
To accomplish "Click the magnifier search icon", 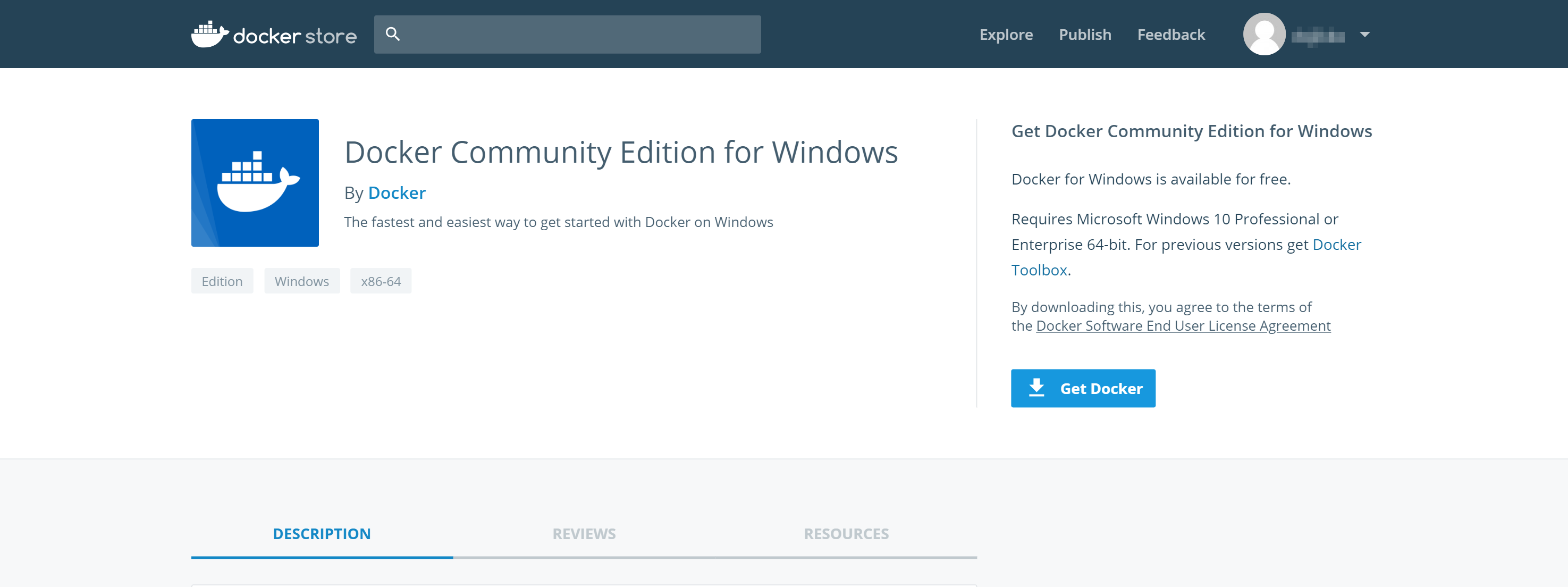I will pos(393,34).
